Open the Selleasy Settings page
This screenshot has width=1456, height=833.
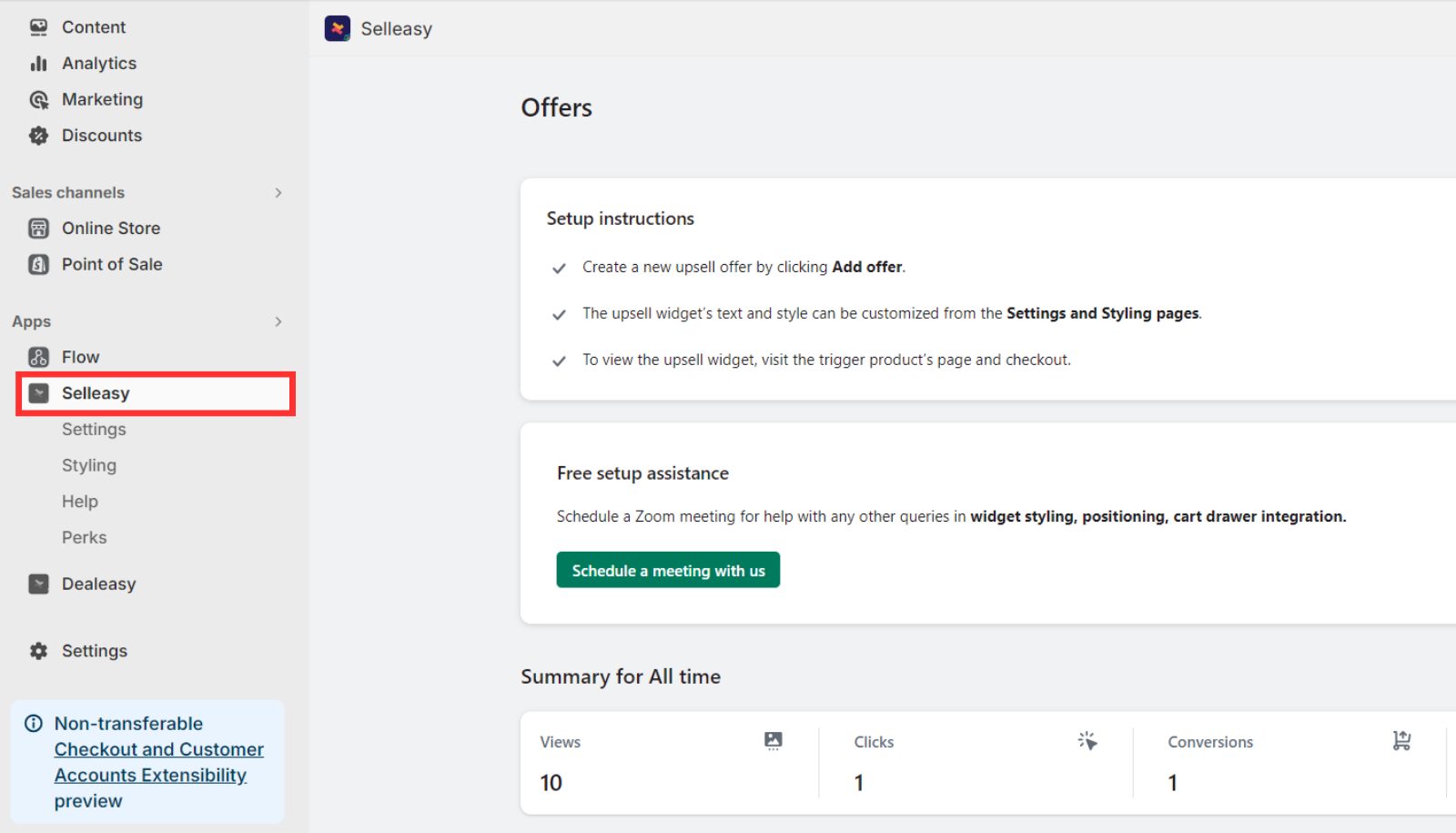click(94, 429)
